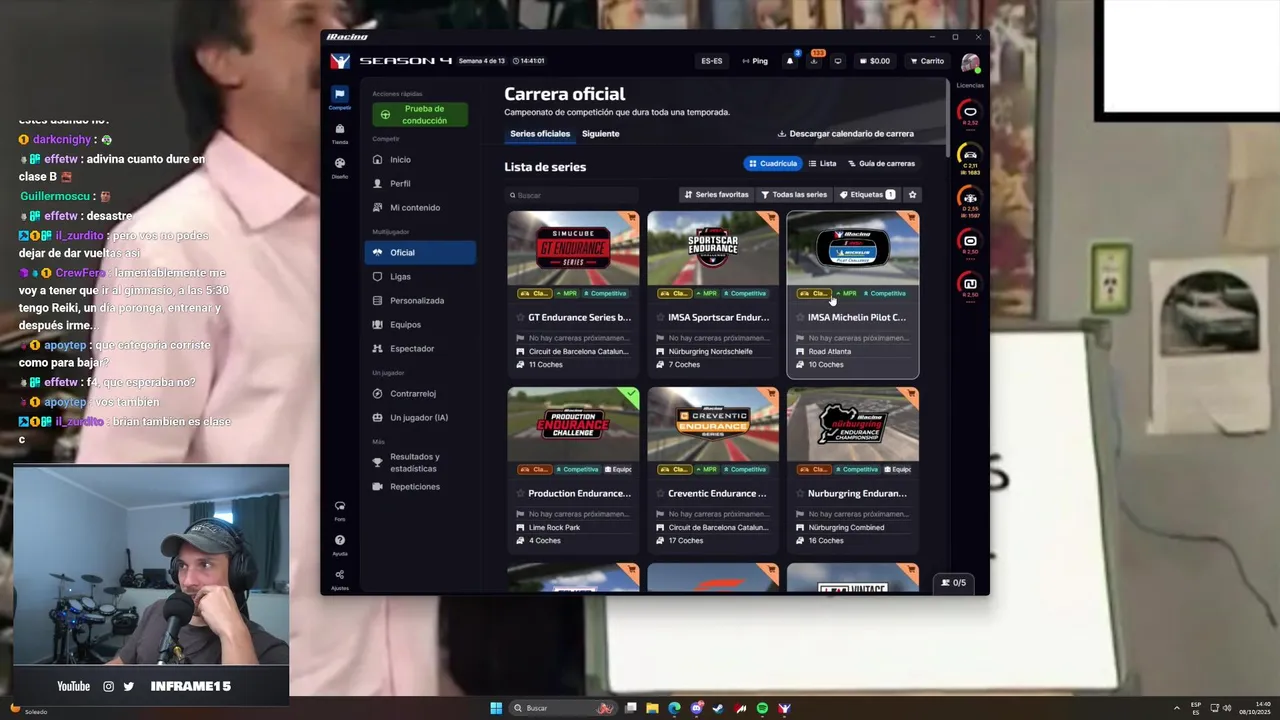The height and width of the screenshot is (720, 1280).
Task: Open Steam from the taskbar
Action: pyautogui.click(x=718, y=708)
